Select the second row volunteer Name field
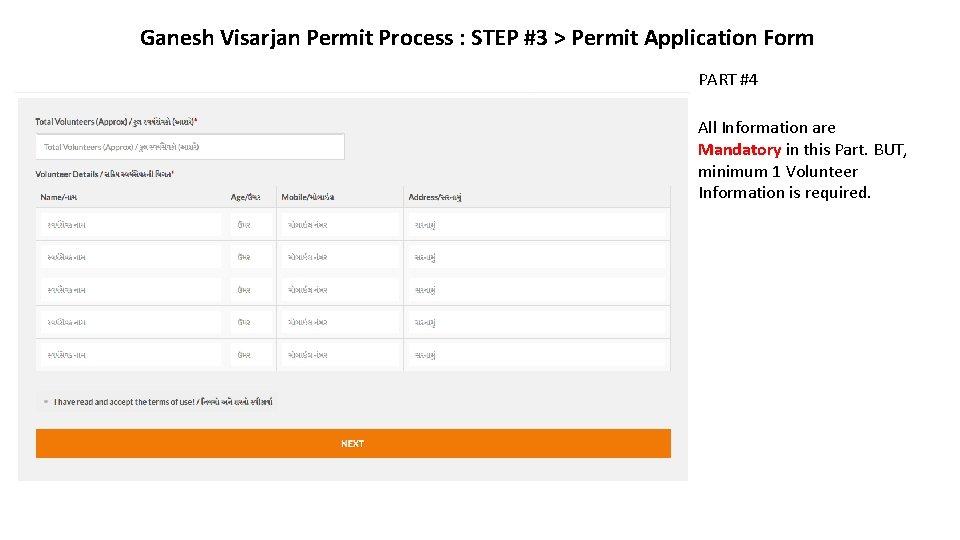The image size is (960, 540). tap(130, 257)
